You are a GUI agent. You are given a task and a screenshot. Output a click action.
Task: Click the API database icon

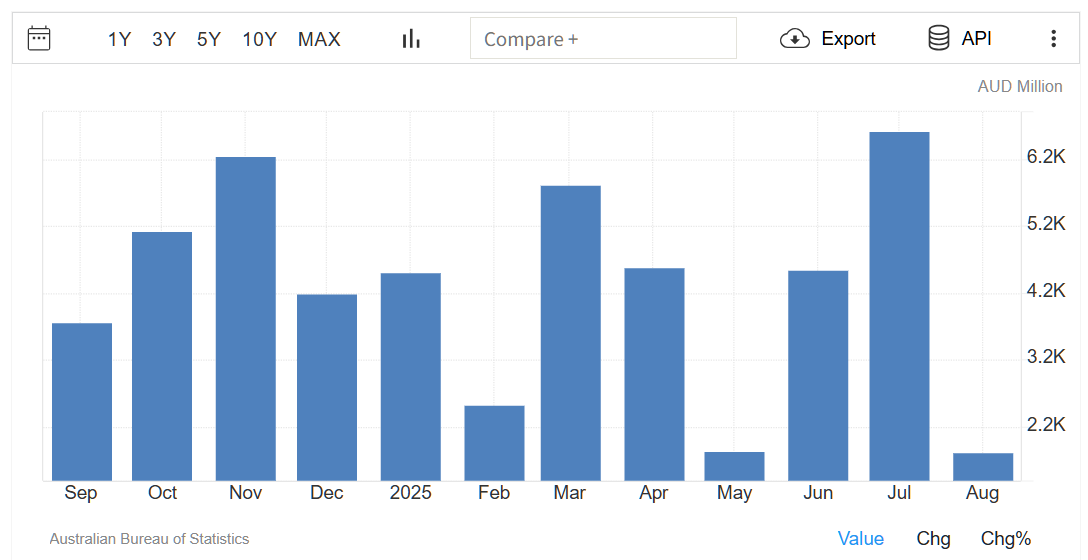click(938, 39)
